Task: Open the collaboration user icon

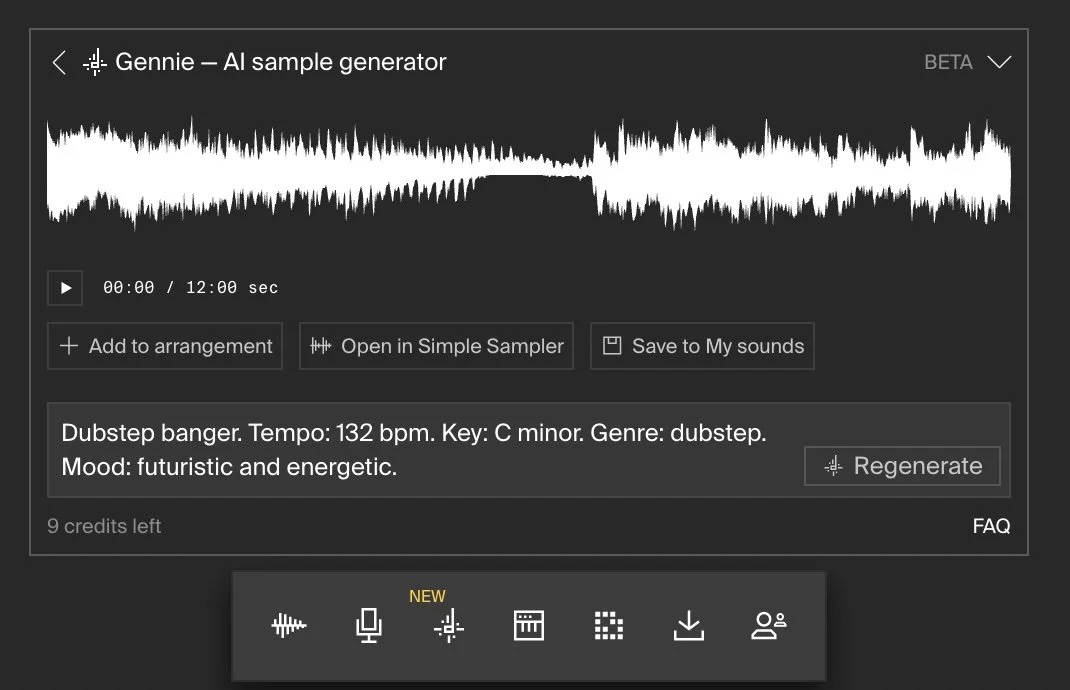Action: click(x=768, y=625)
